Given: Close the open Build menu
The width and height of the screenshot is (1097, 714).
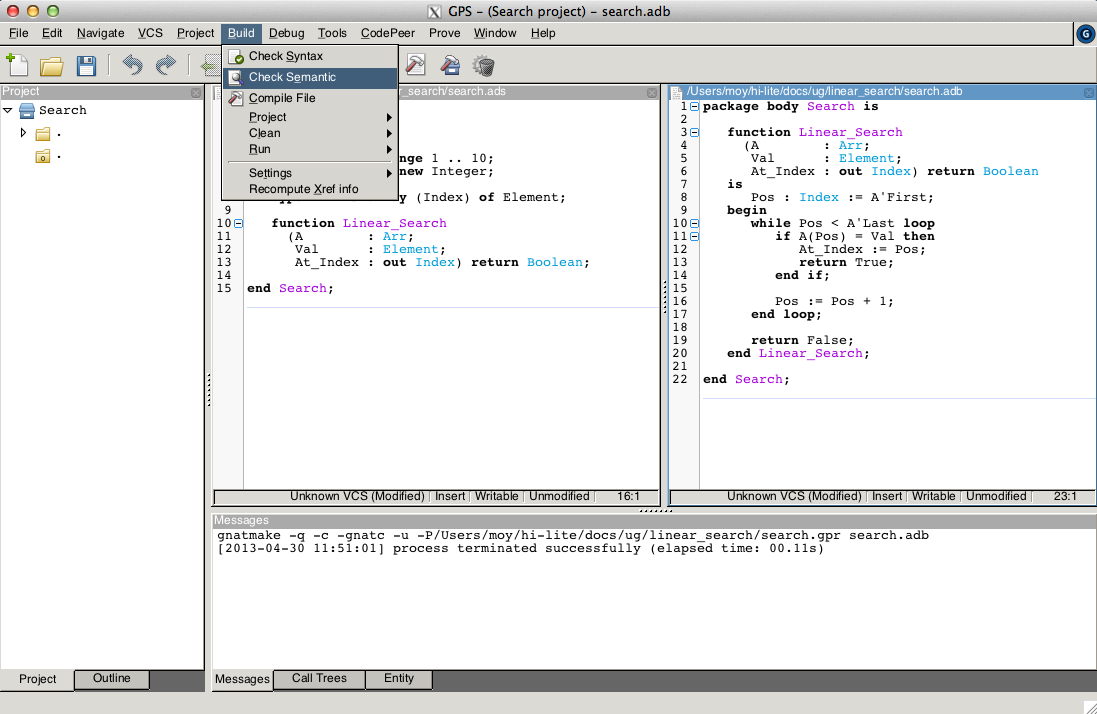Looking at the screenshot, I should pos(241,33).
